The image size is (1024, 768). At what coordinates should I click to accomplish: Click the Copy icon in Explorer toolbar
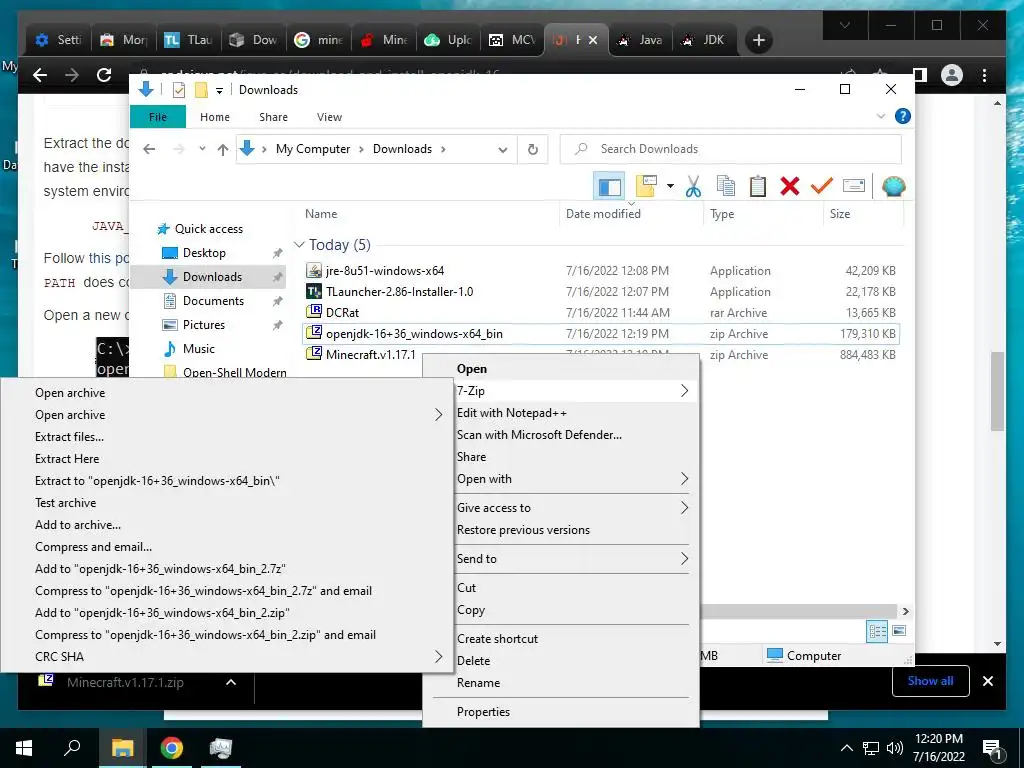coord(726,187)
